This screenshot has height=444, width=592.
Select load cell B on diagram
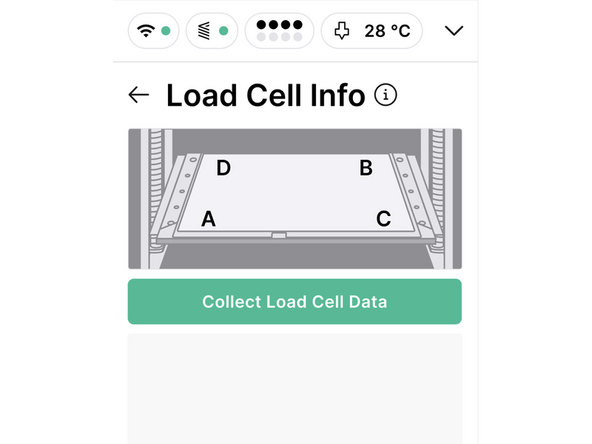(366, 168)
